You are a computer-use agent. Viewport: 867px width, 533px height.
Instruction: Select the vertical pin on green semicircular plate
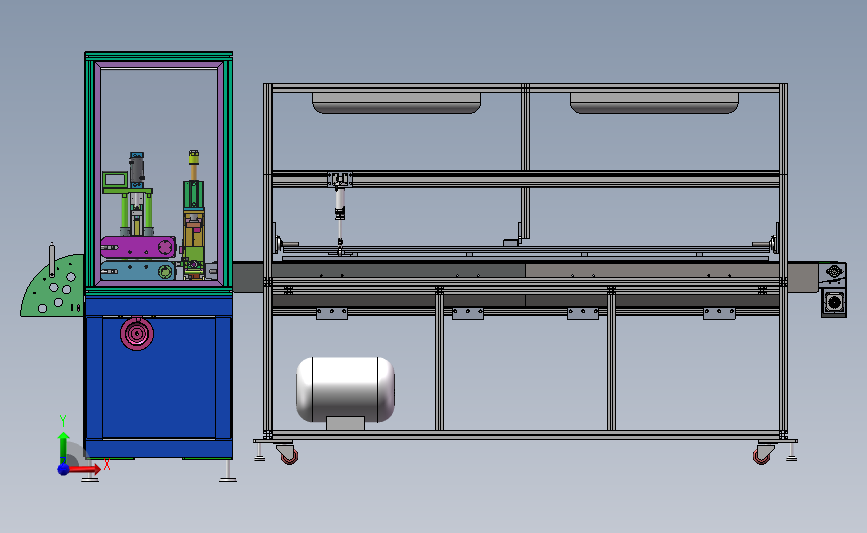52,259
